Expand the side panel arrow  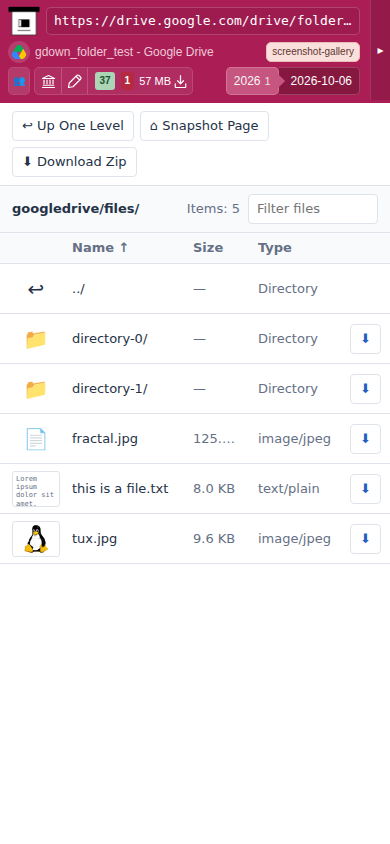380,51
